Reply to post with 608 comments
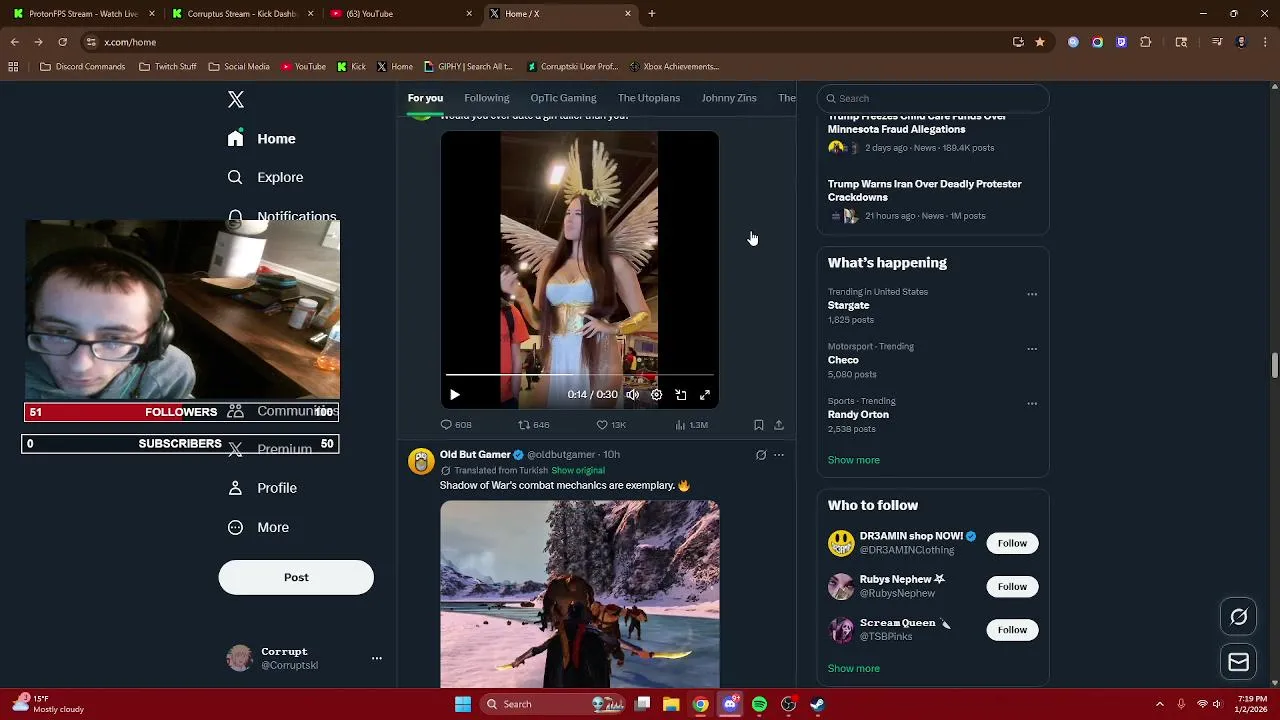This screenshot has height=720, width=1280. 456,425
